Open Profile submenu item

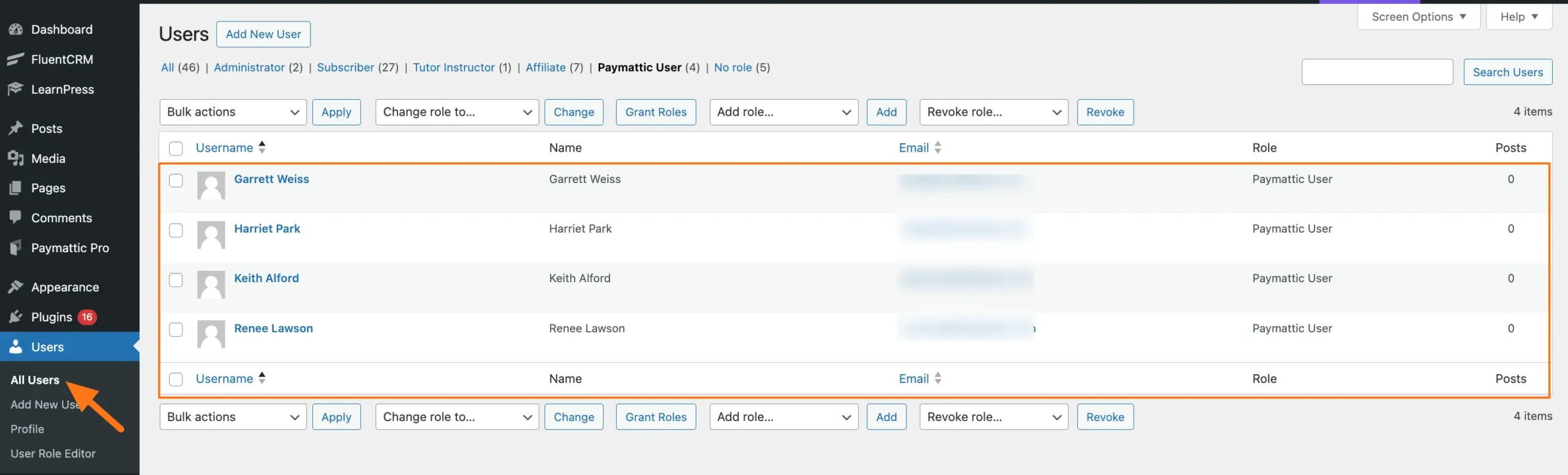pos(27,429)
